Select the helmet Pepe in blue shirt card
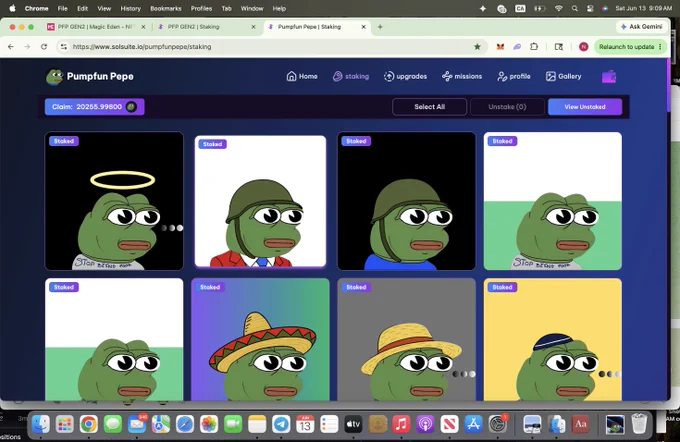This screenshot has width=680, height=442. [x=406, y=201]
